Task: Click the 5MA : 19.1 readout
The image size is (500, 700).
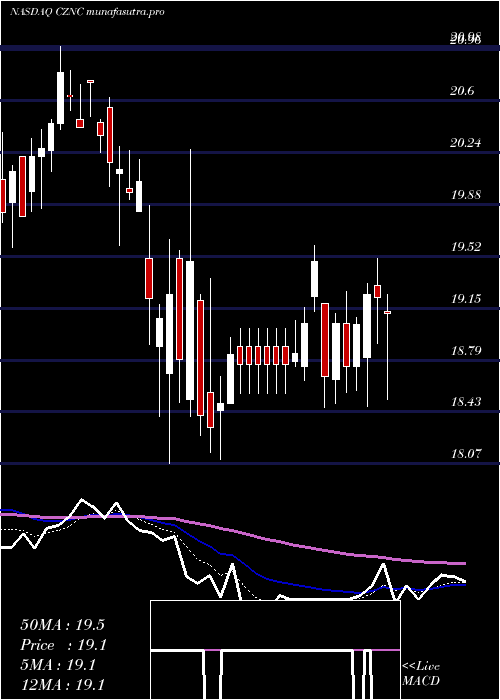Action: (58, 665)
